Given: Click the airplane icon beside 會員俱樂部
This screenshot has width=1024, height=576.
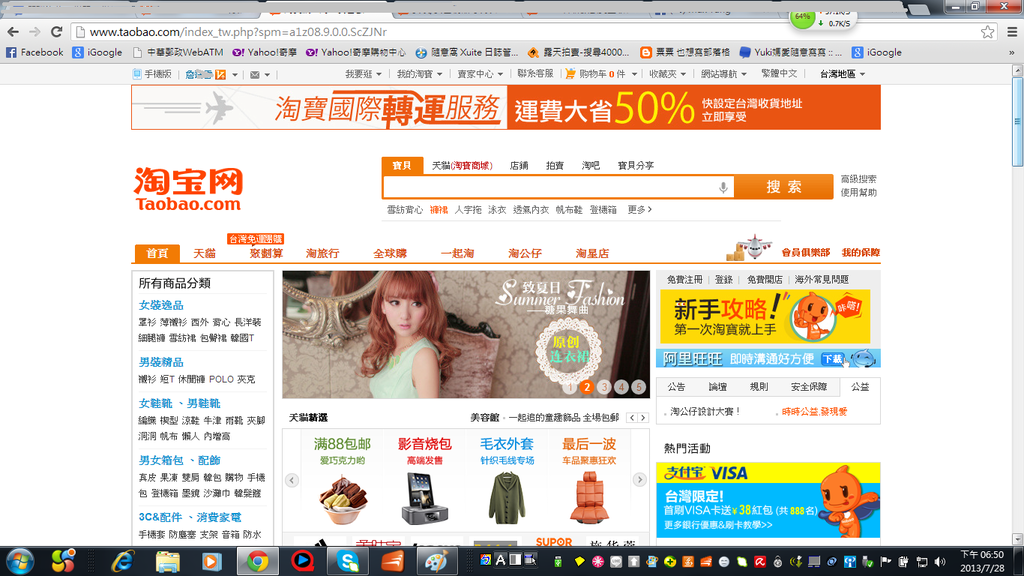Looking at the screenshot, I should 749,248.
